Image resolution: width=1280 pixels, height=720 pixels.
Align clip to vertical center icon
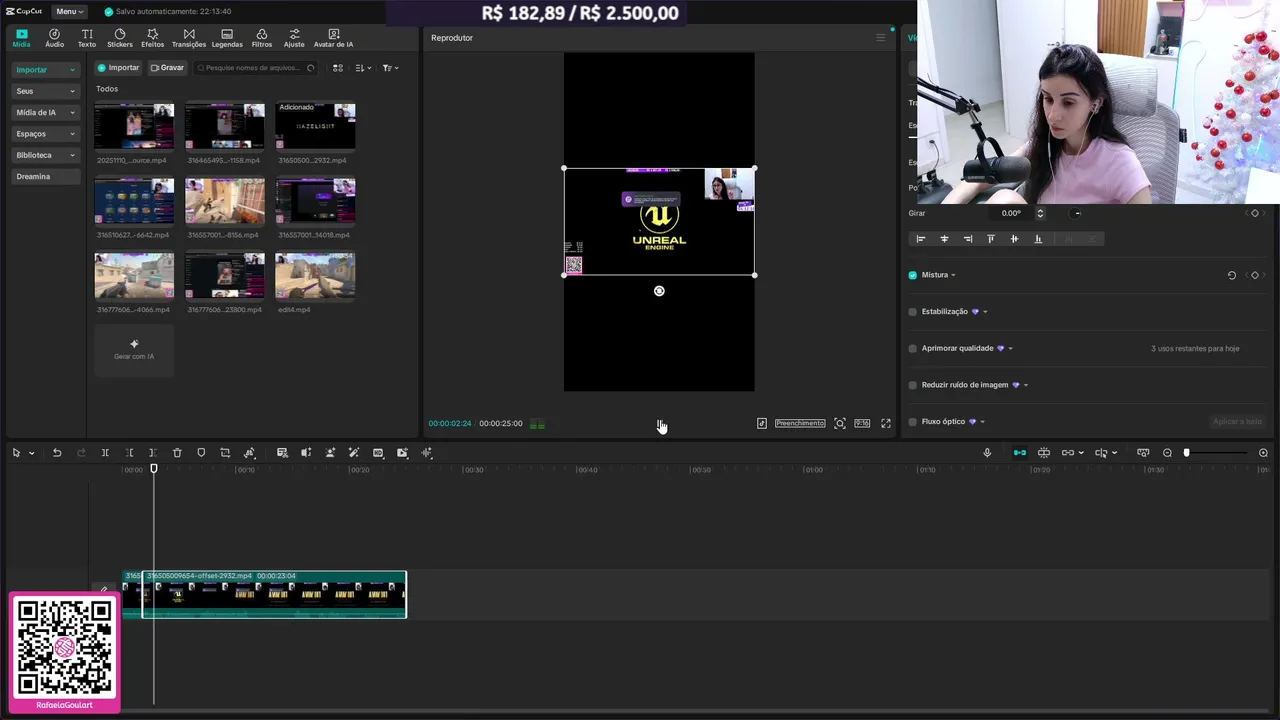[1014, 239]
